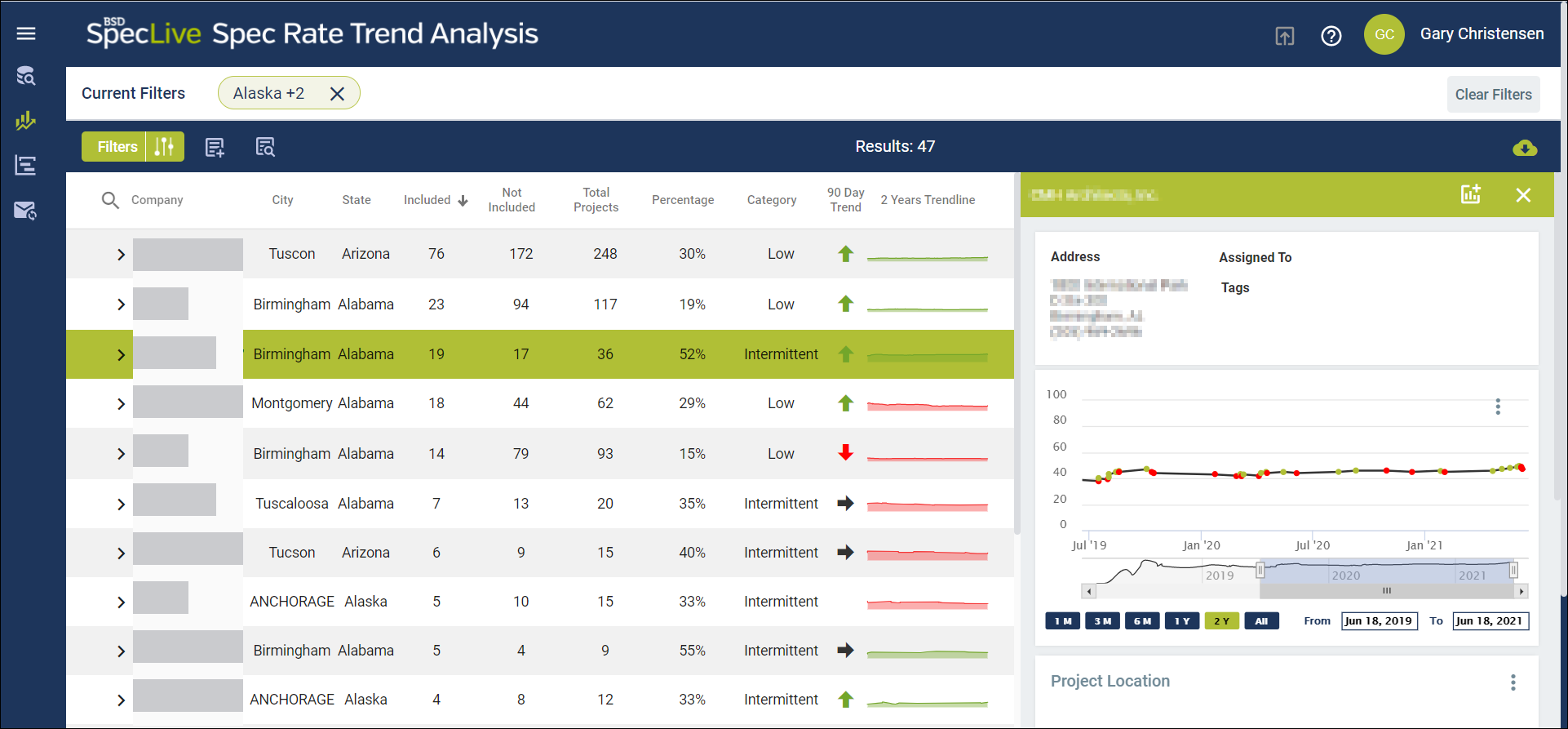Expand the Tuscon Arizona company row
This screenshot has width=1568, height=729.
coord(121,255)
